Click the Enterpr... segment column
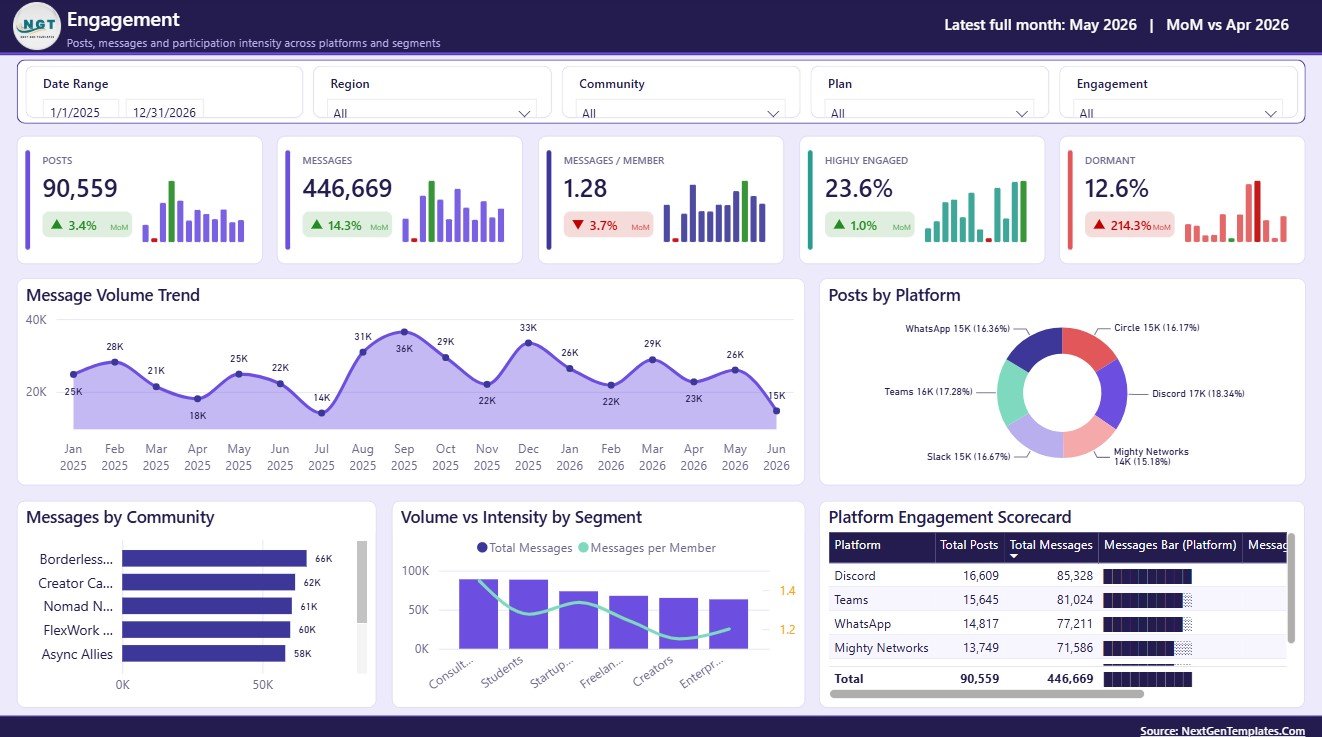Image resolution: width=1322 pixels, height=737 pixels. click(x=728, y=624)
